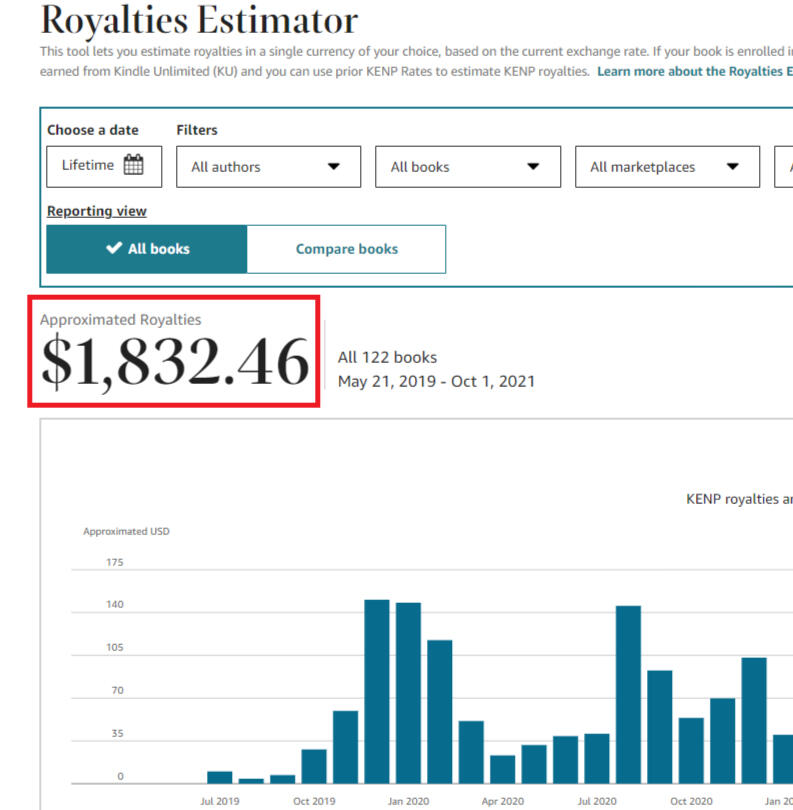The width and height of the screenshot is (793, 810).
Task: Click the Lifetime date selector
Action: tap(103, 166)
